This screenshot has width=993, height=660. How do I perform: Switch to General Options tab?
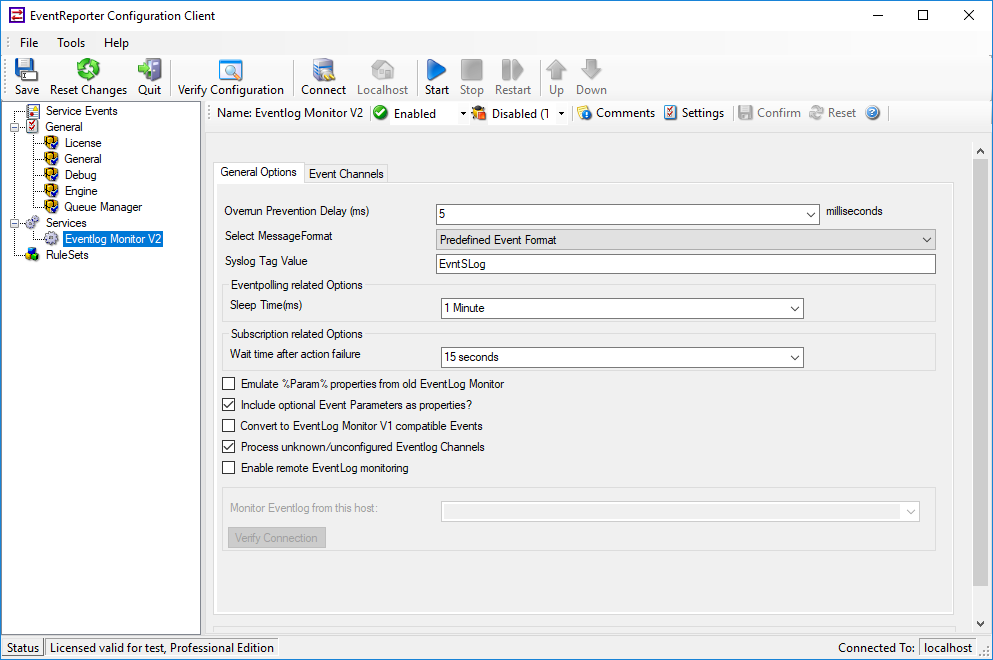click(x=258, y=172)
